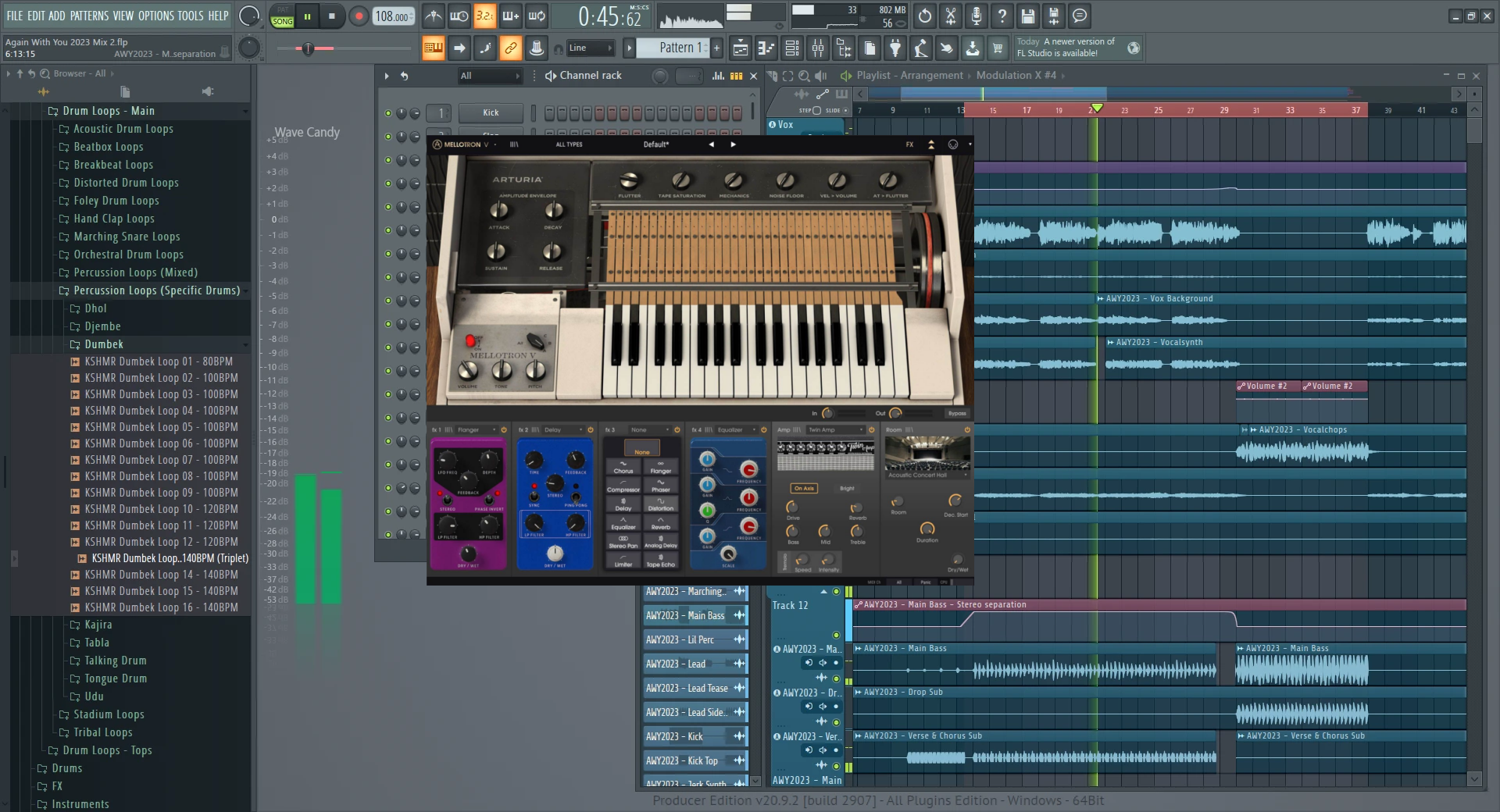
Task: Click the record button
Action: [359, 16]
